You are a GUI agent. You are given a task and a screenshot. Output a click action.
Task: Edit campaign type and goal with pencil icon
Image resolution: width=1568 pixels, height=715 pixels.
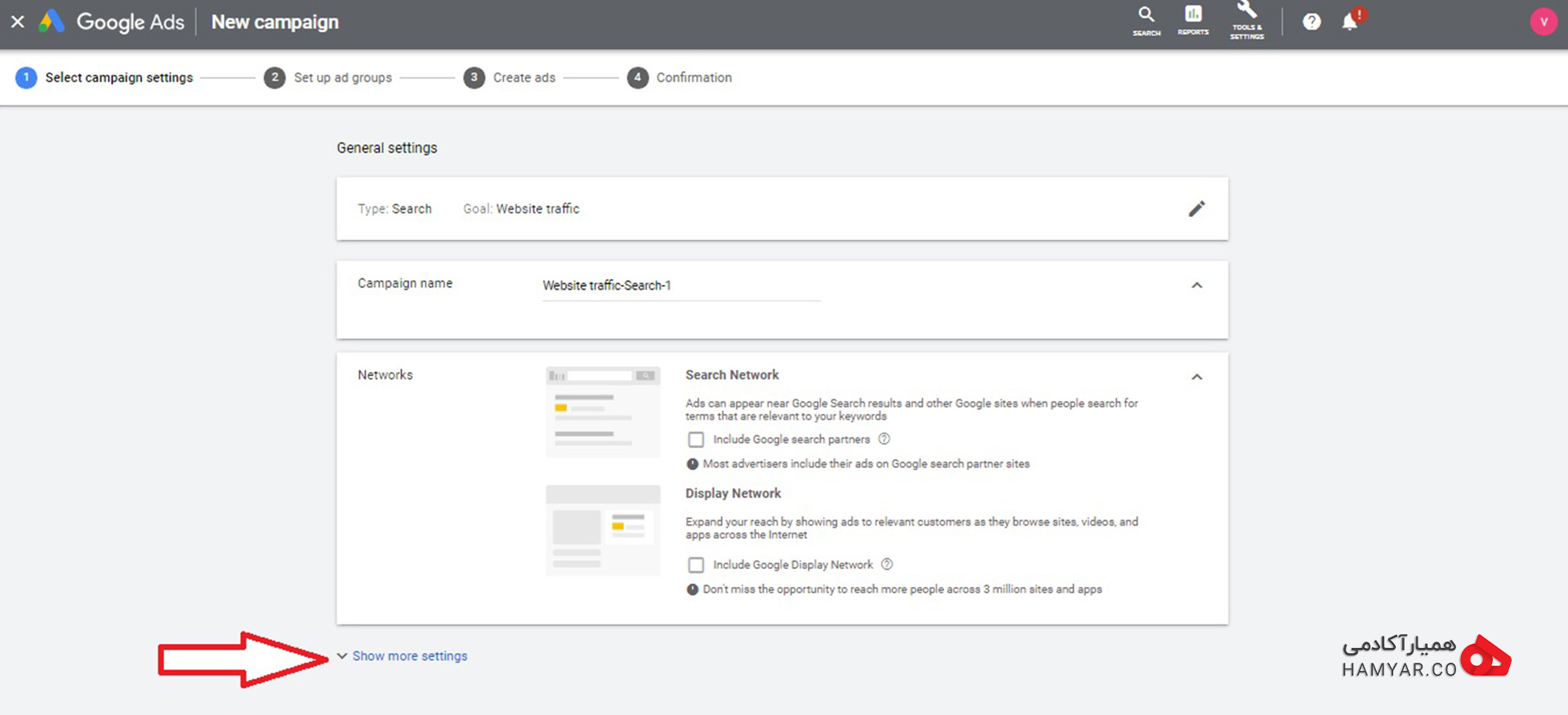point(1196,209)
